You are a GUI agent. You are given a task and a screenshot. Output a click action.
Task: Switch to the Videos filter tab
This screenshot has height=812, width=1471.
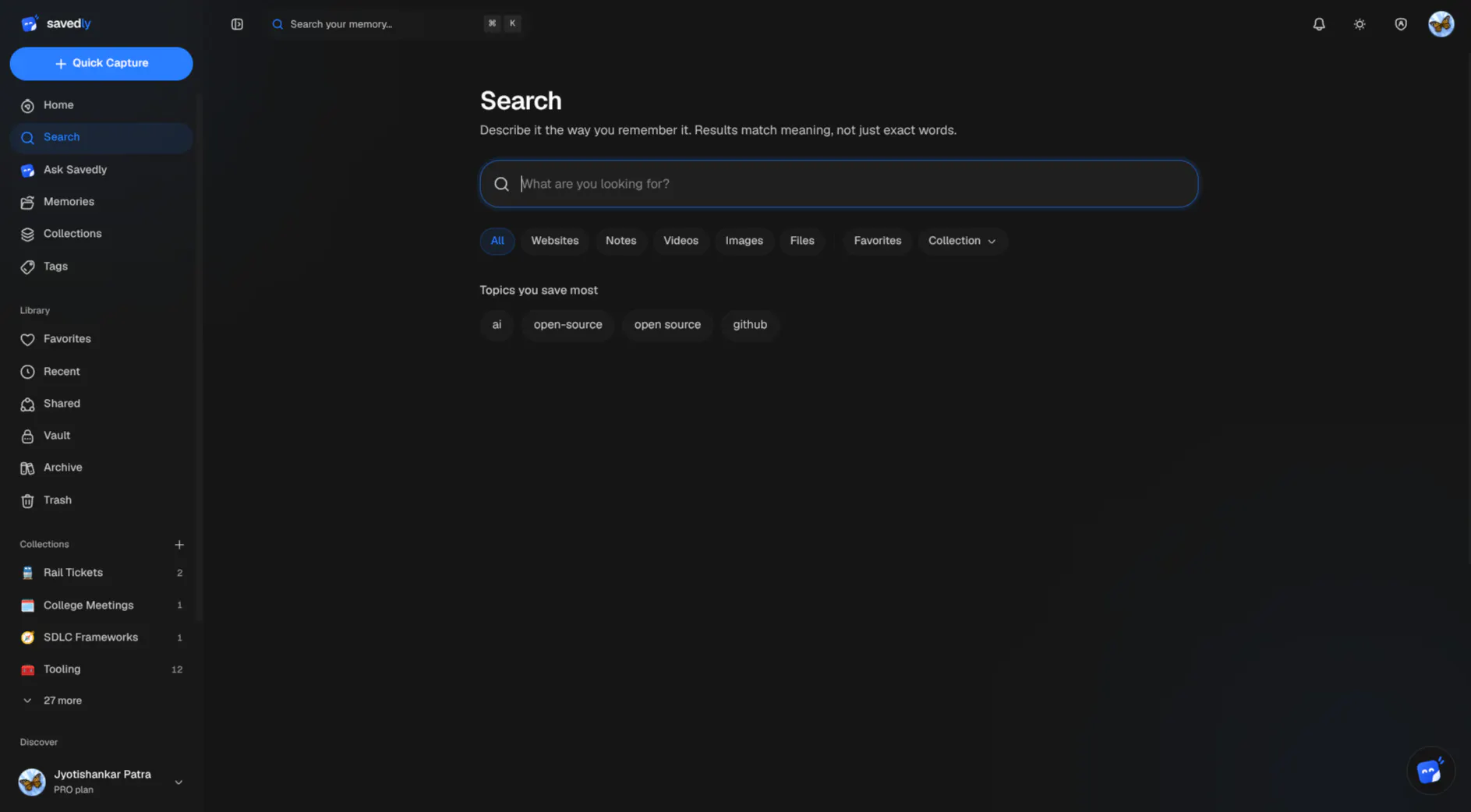(680, 241)
